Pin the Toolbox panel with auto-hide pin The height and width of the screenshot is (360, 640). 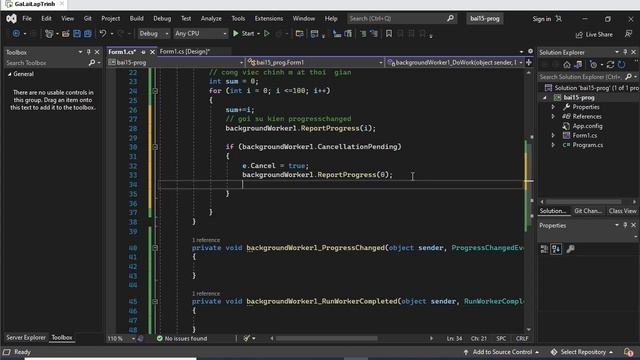click(x=89, y=52)
